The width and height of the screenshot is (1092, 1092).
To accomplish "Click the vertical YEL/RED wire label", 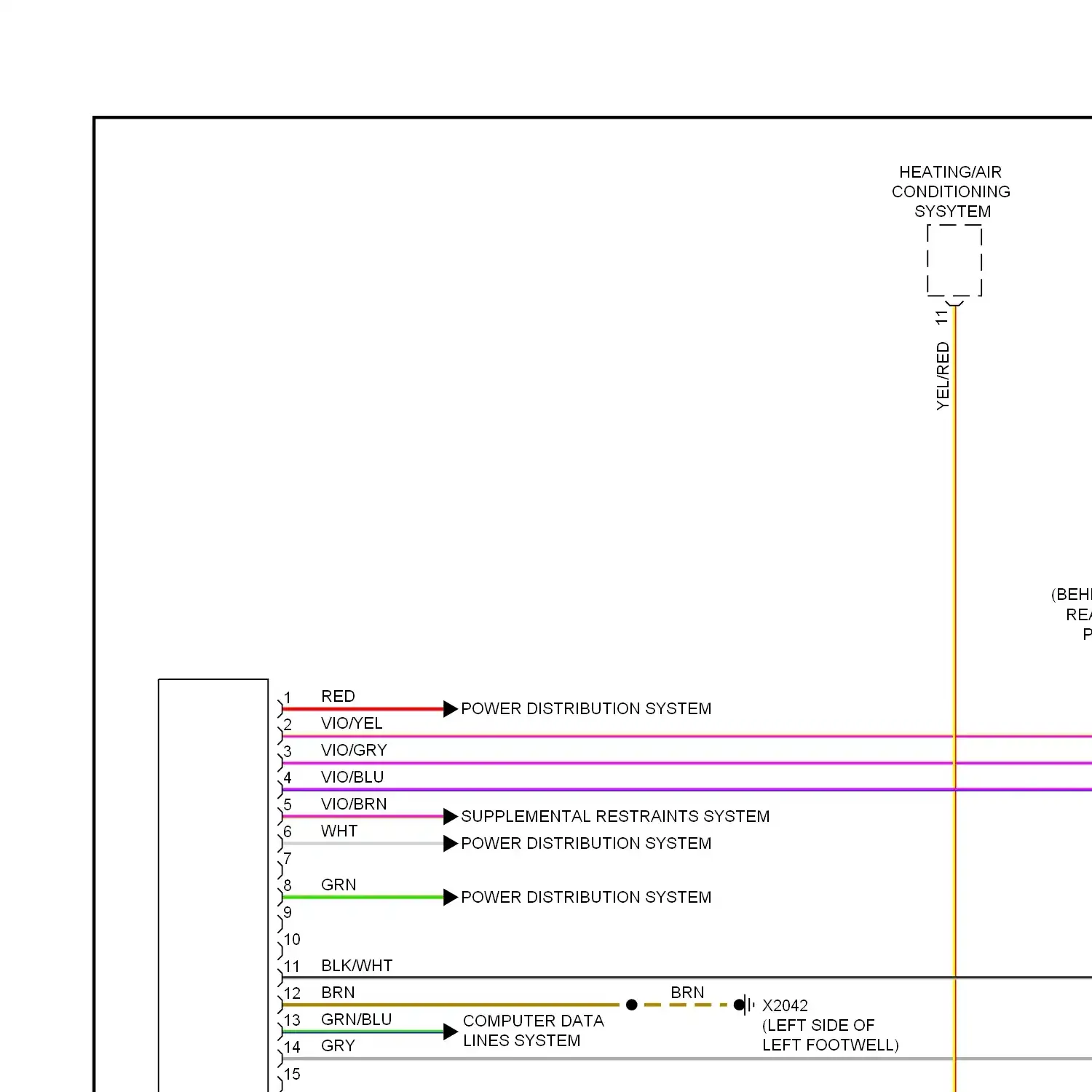I will [x=943, y=376].
